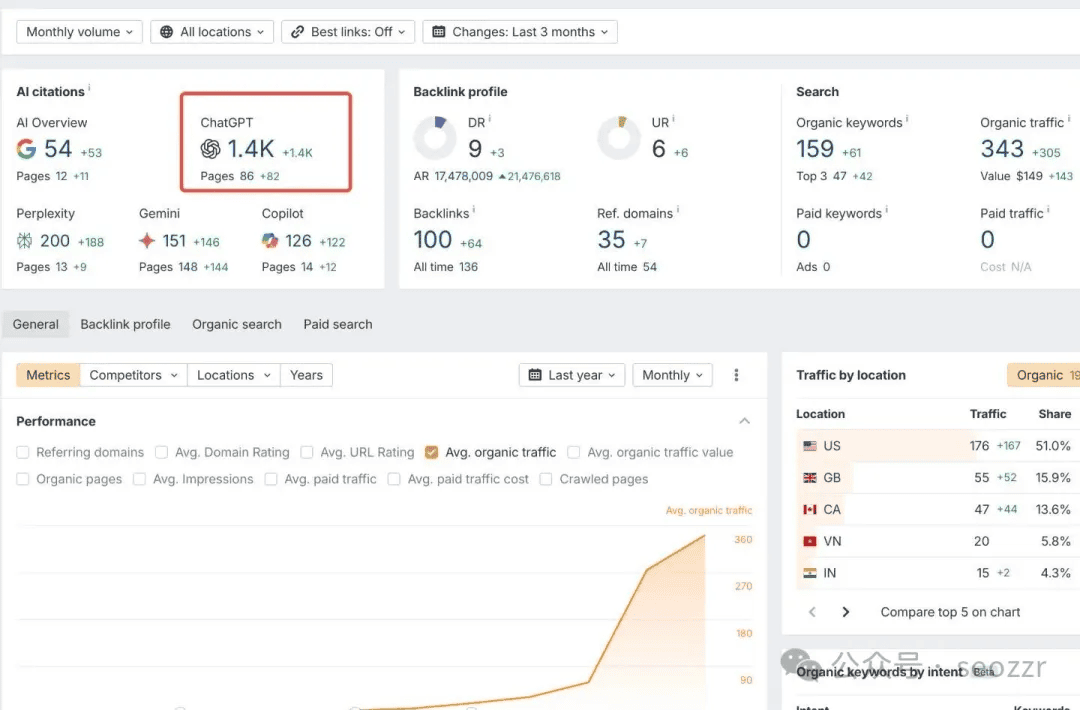Go to next locations page arrow
Viewport: 1080px width, 710px height.
pos(846,612)
